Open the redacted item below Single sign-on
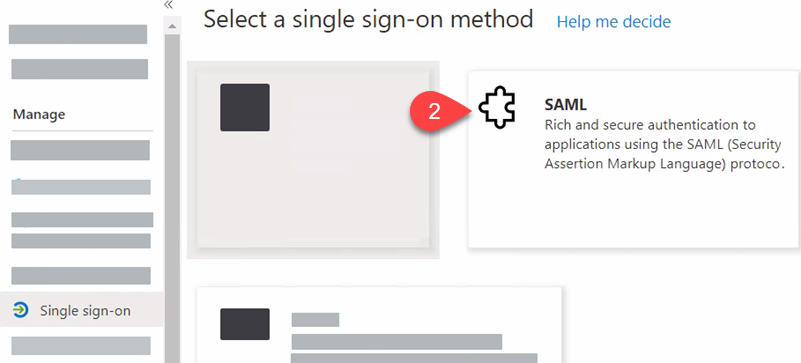The height and width of the screenshot is (363, 801). tap(81, 346)
